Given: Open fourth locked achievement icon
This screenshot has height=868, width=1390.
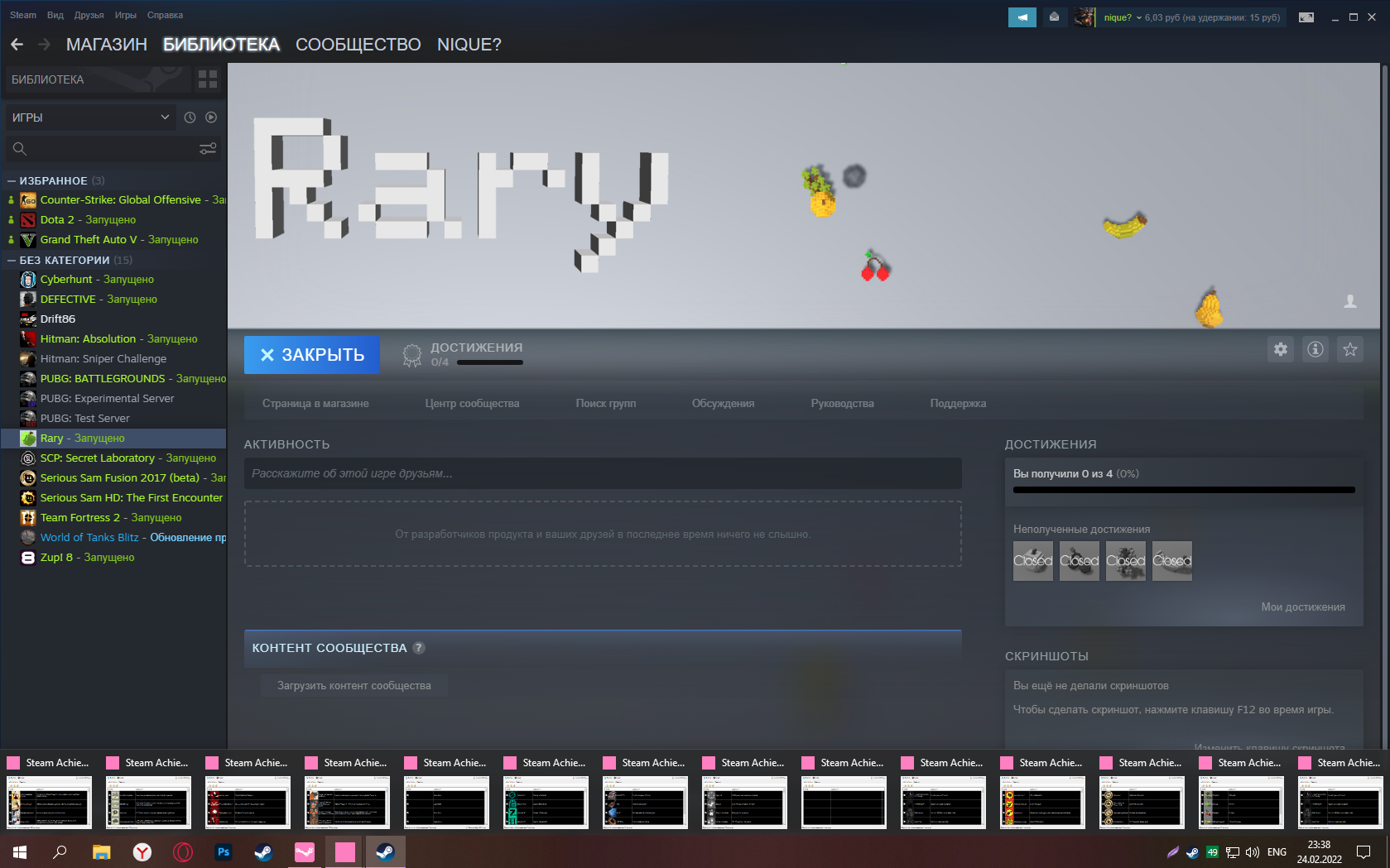Looking at the screenshot, I should pyautogui.click(x=1172, y=561).
